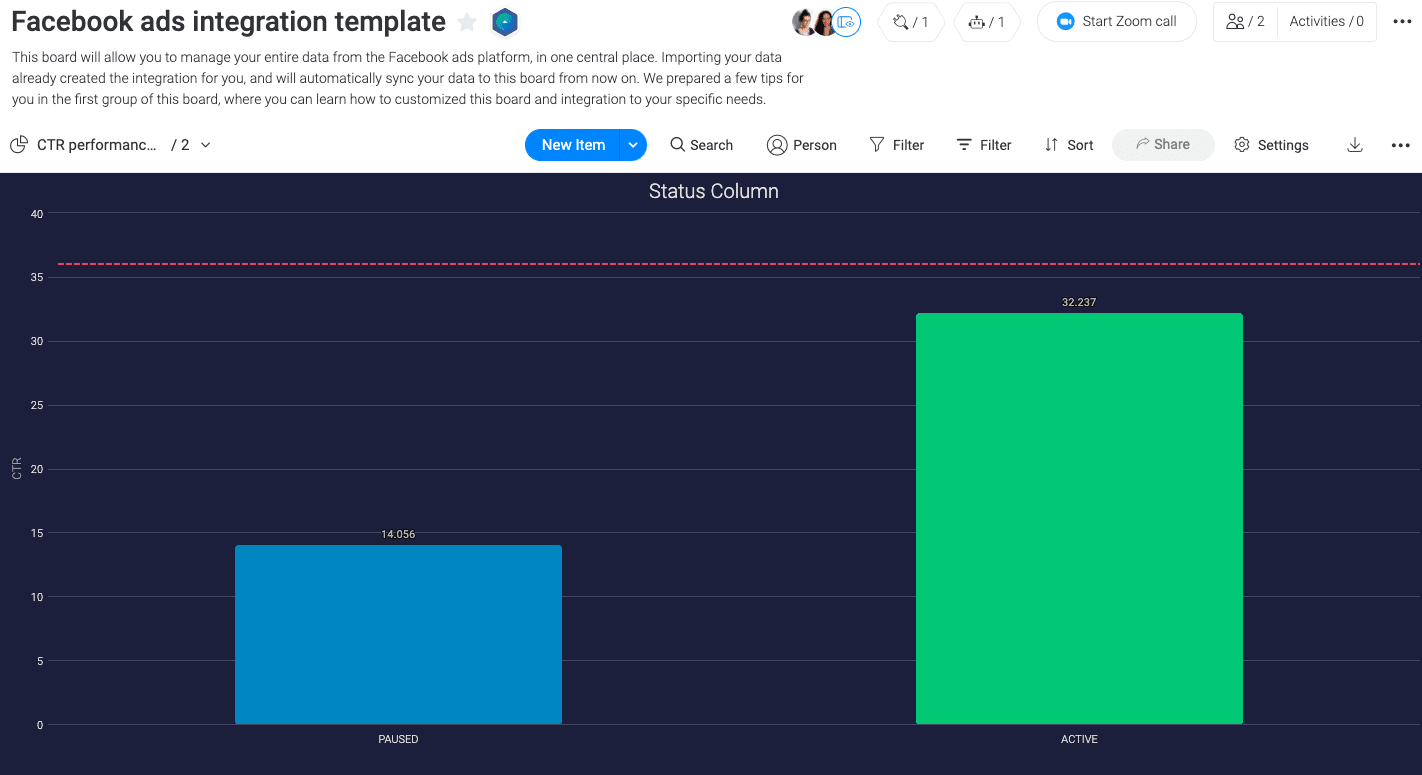This screenshot has height=775, width=1422.
Task: Click New Item button
Action: point(573,145)
